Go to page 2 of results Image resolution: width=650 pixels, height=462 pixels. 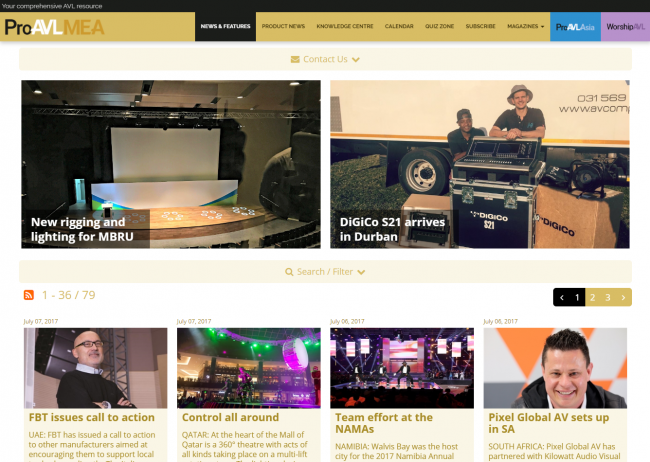592,297
